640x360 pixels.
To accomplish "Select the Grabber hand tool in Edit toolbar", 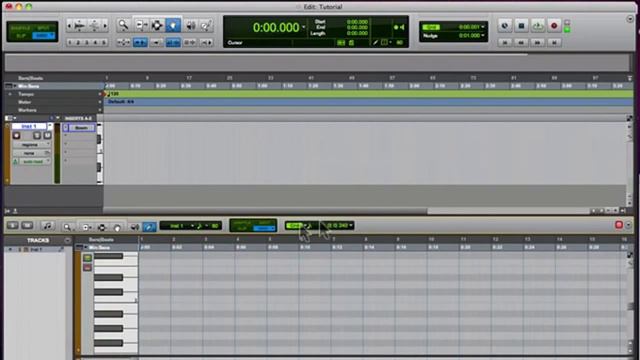I will (x=173, y=25).
